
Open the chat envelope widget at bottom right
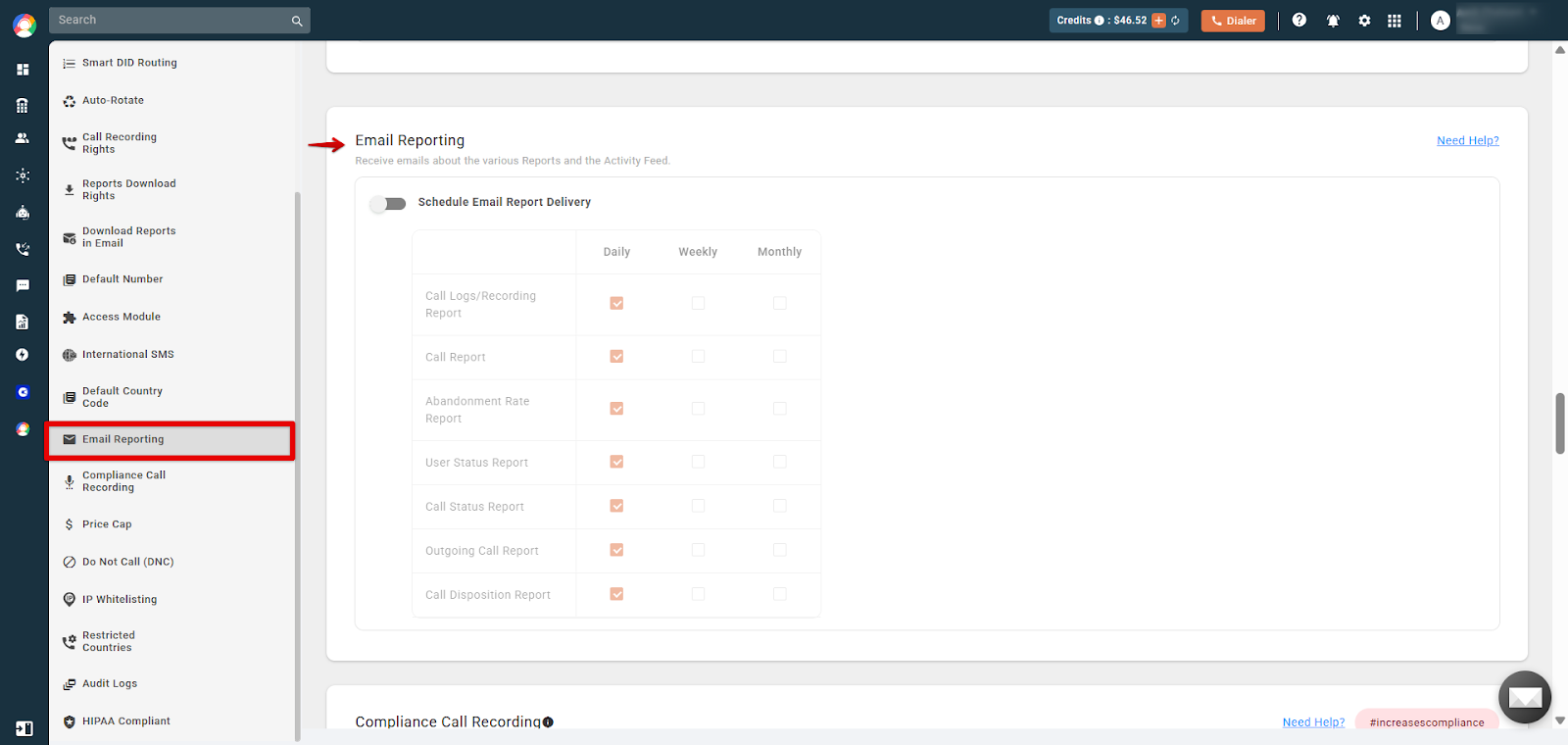coord(1525,697)
